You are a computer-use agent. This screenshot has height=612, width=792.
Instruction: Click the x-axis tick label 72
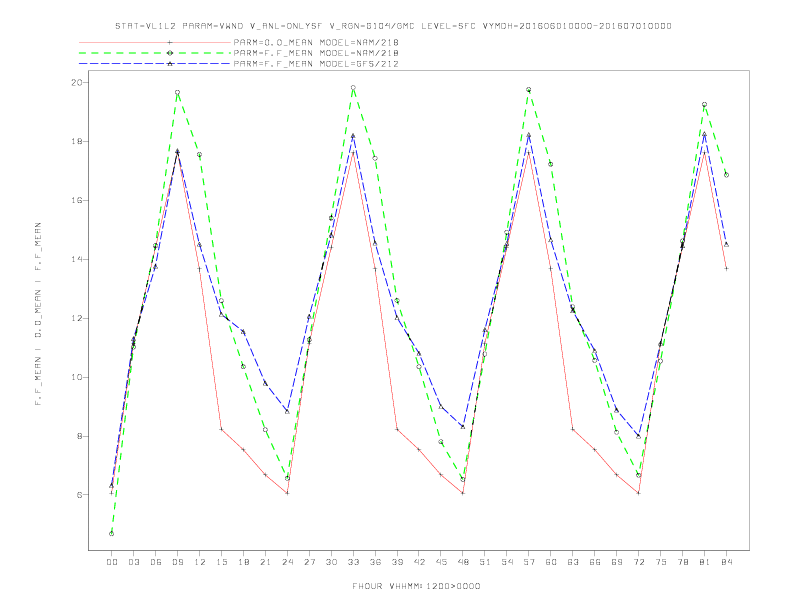click(x=638, y=562)
